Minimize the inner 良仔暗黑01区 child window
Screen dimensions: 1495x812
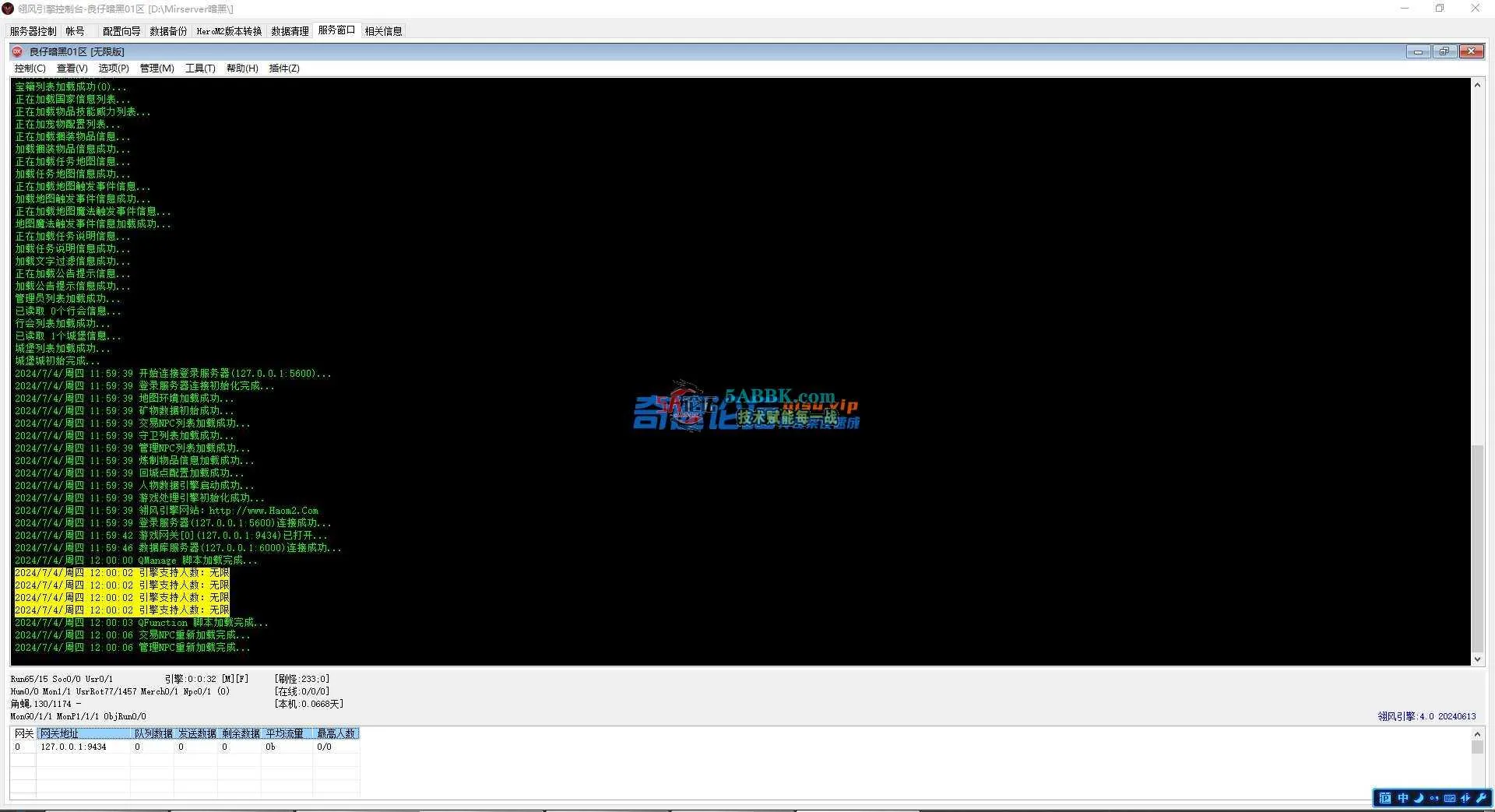(x=1418, y=51)
